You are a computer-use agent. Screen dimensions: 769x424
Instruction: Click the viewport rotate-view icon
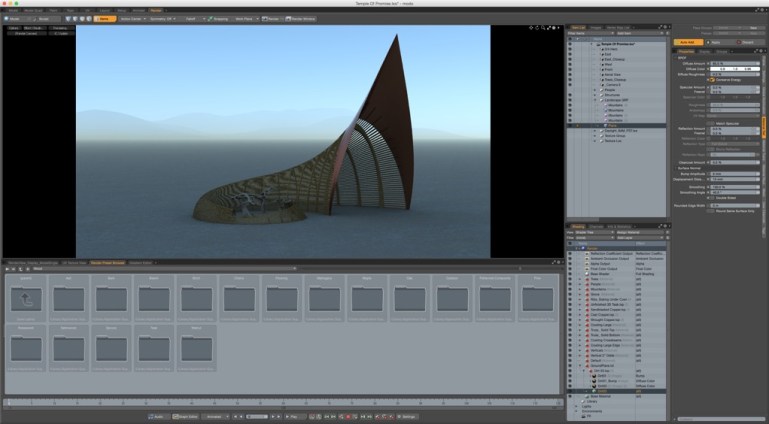pos(537,28)
